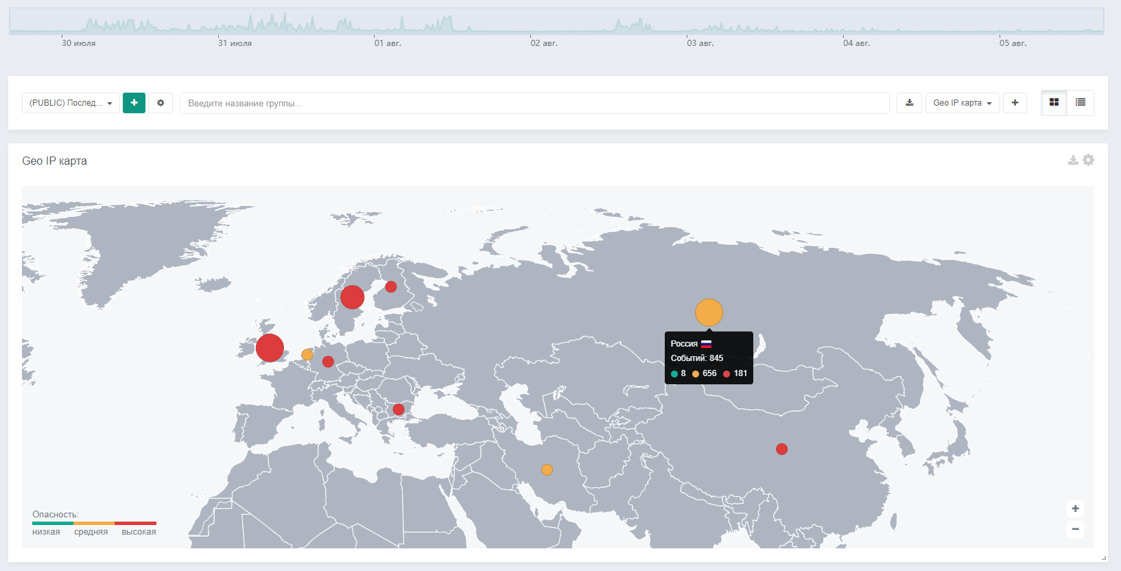Download the Geo IP map panel
1121x571 pixels.
(1073, 160)
